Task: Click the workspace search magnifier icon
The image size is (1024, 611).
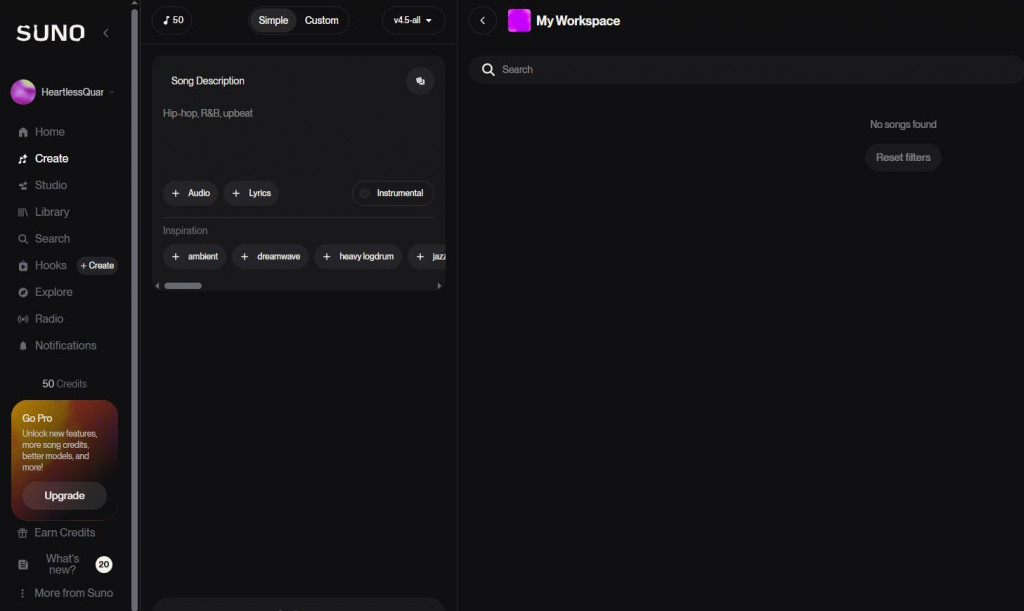Action: [488, 69]
